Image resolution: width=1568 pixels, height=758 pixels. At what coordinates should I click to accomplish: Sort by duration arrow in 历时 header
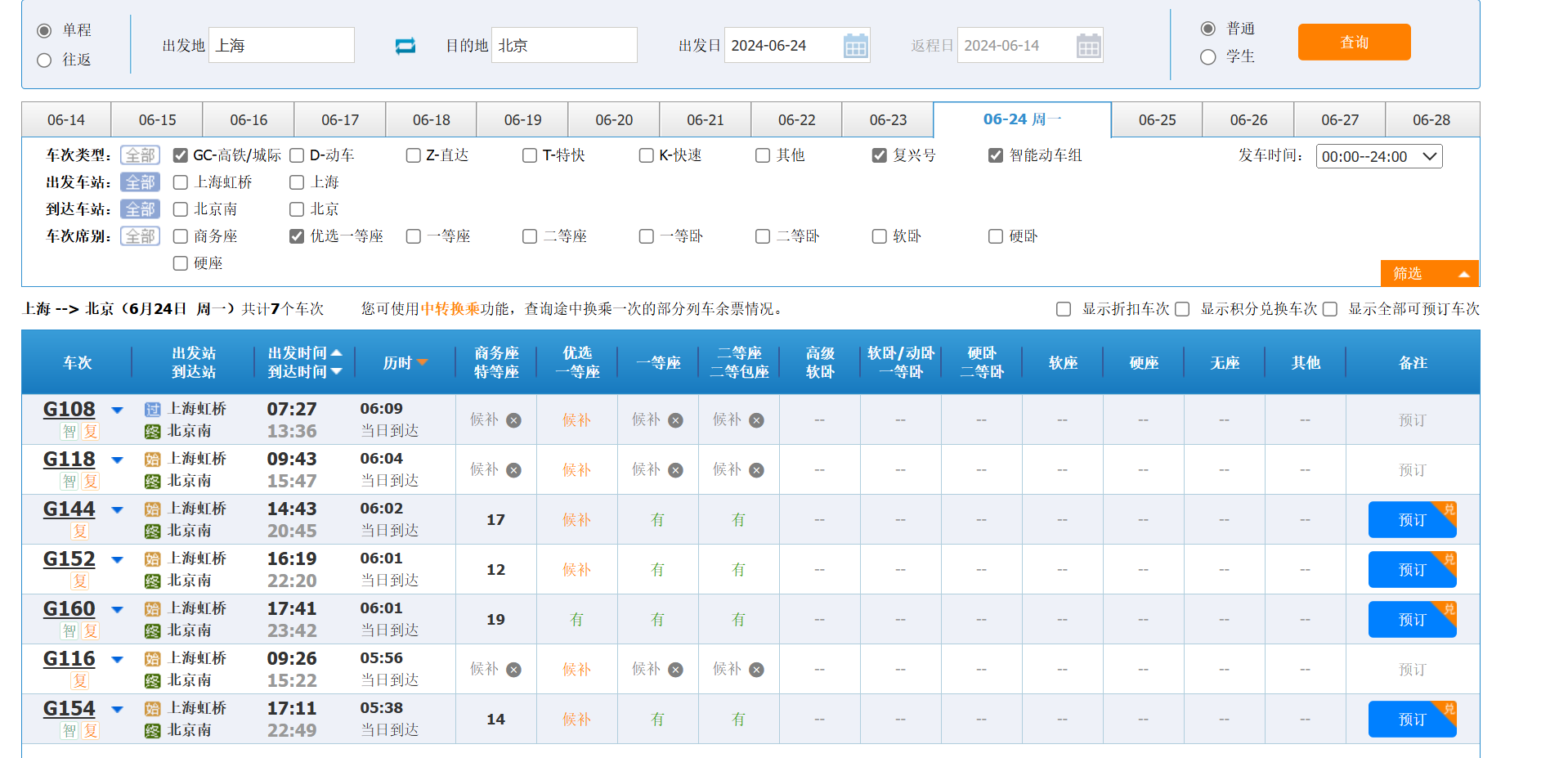point(422,362)
